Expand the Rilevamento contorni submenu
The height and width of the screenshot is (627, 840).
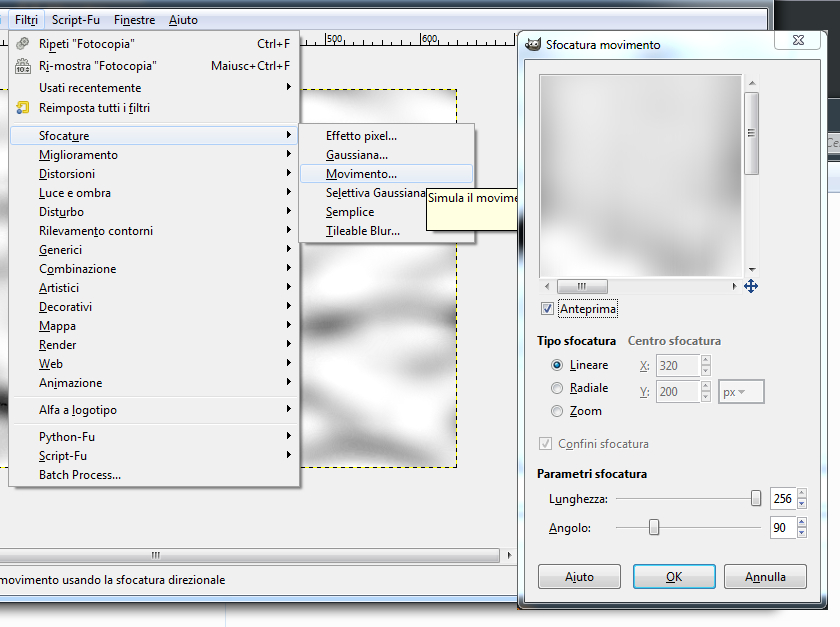(x=154, y=231)
